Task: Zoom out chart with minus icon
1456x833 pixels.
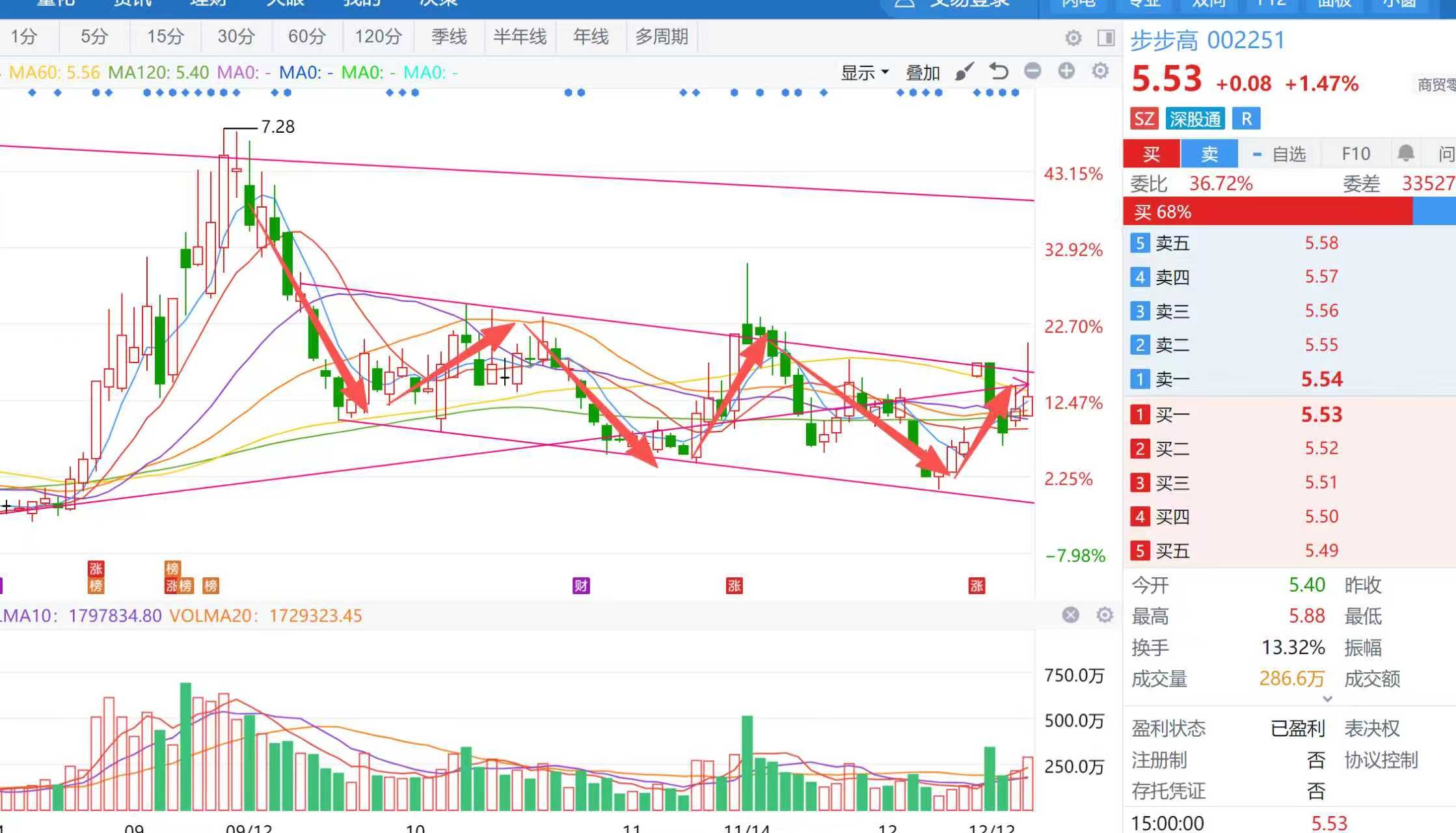Action: coord(1032,70)
